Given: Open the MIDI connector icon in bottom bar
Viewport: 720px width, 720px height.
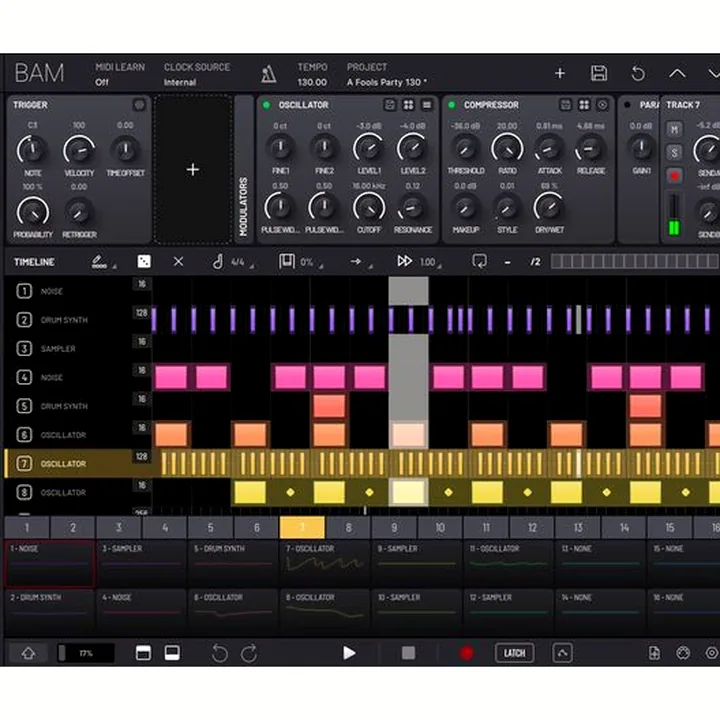Looking at the screenshot, I should (683, 653).
